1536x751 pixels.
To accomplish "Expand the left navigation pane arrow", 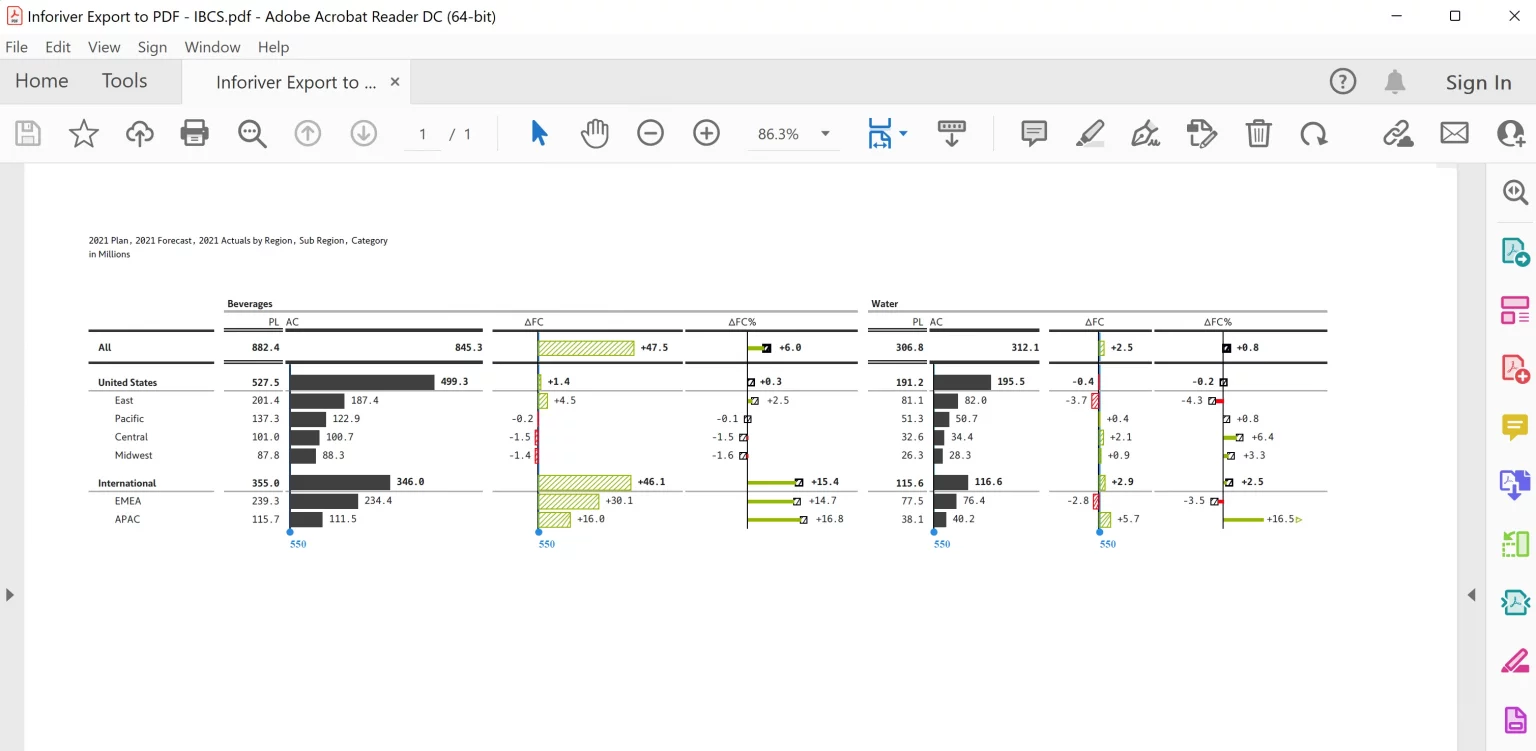I will point(10,595).
